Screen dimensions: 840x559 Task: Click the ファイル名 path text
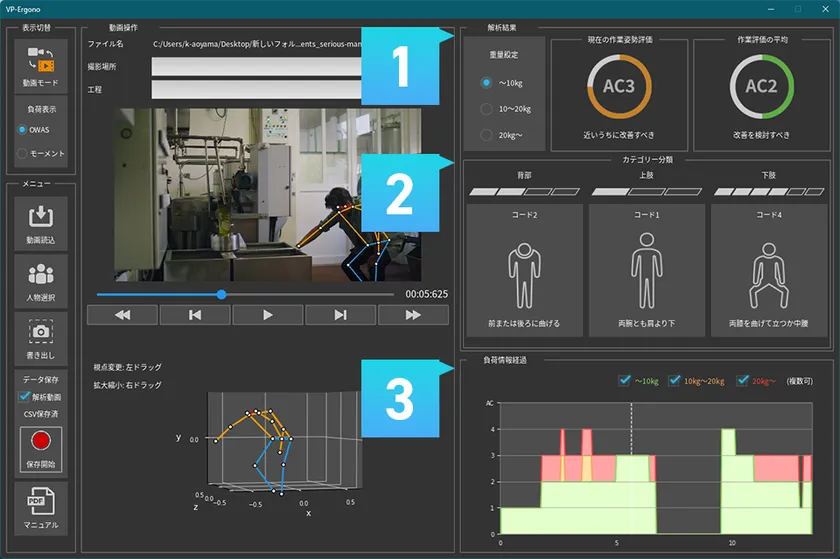pos(257,44)
